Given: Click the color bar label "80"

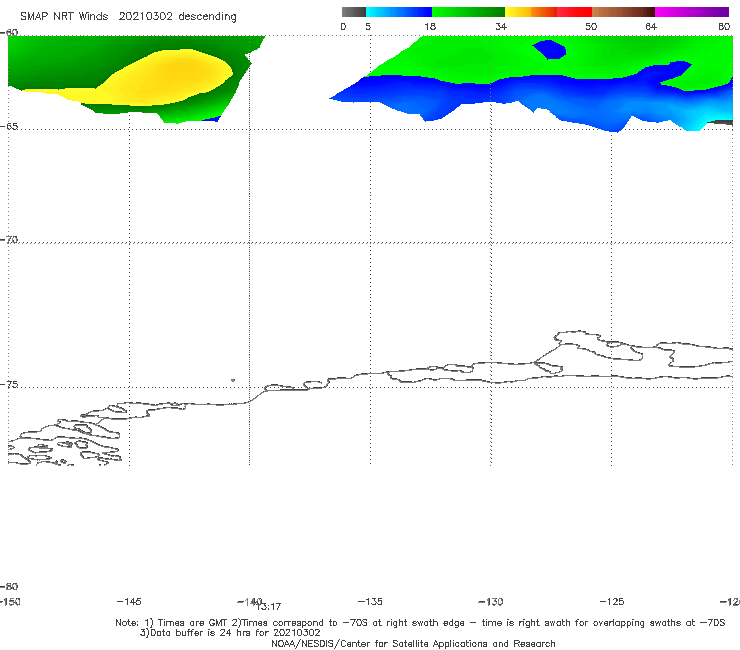Looking at the screenshot, I should (724, 27).
